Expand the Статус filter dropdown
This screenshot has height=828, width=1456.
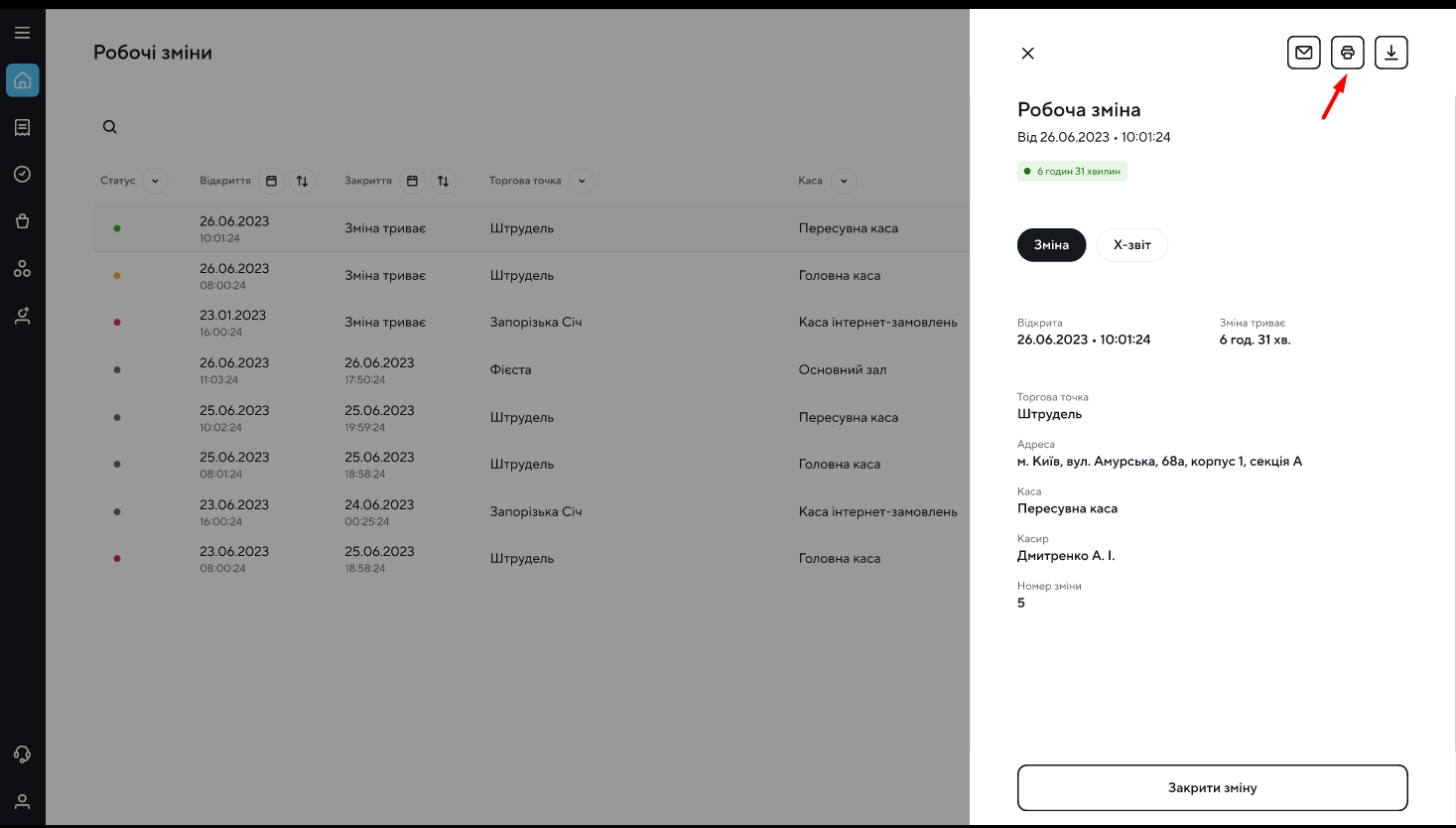pyautogui.click(x=155, y=181)
